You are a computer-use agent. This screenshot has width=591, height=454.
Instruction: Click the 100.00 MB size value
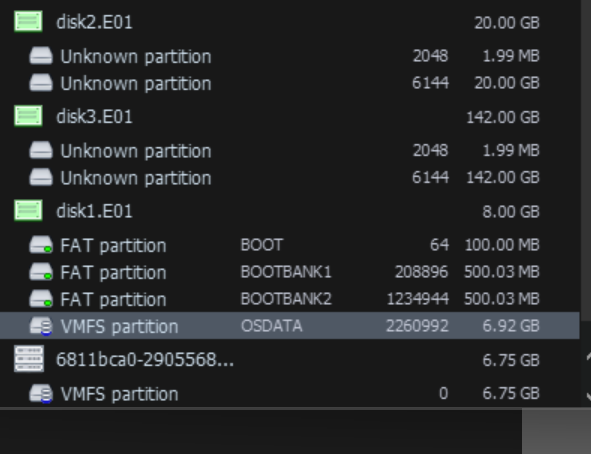click(502, 245)
